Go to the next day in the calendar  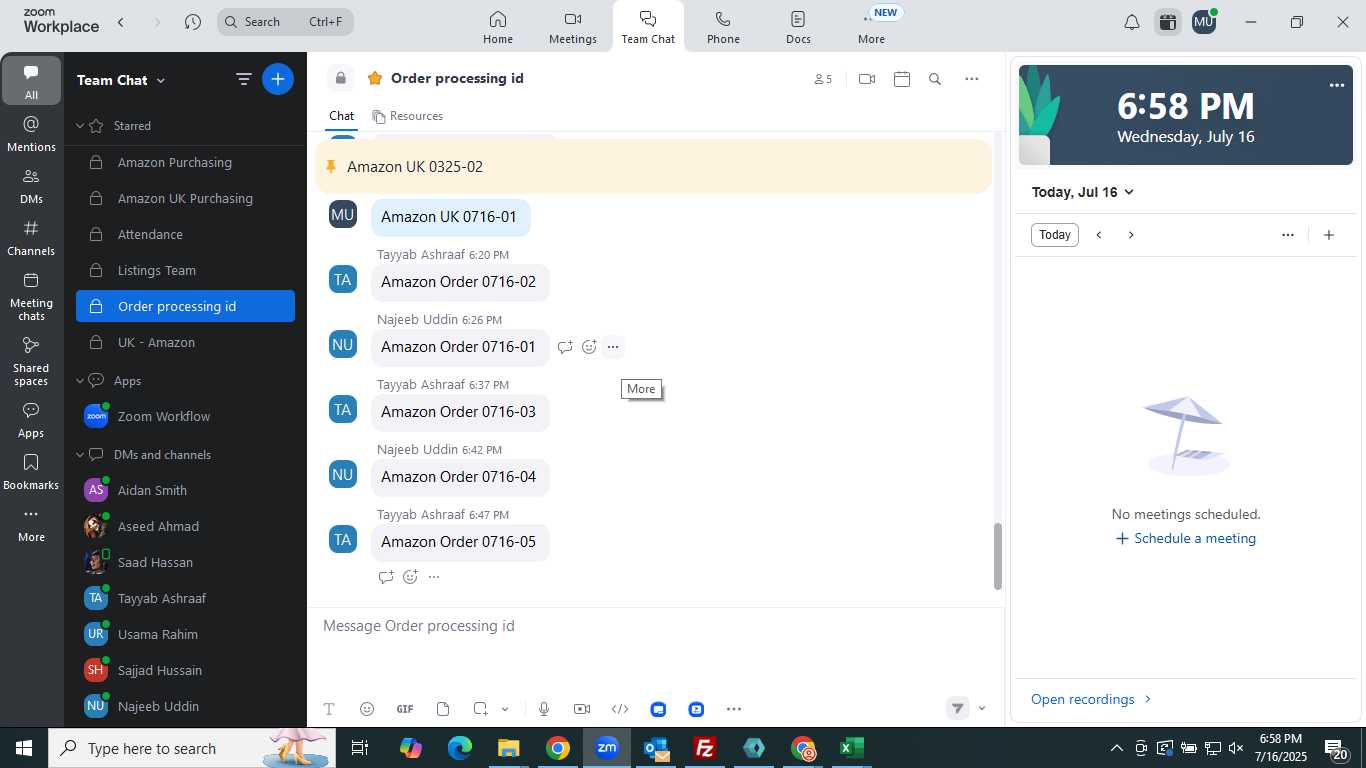1131,235
